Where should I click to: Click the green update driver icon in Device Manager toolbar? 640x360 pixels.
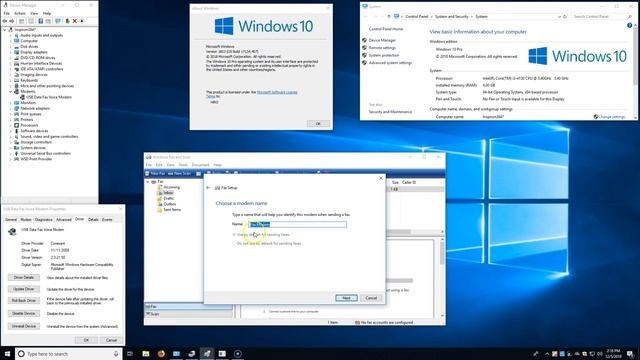coord(68,21)
